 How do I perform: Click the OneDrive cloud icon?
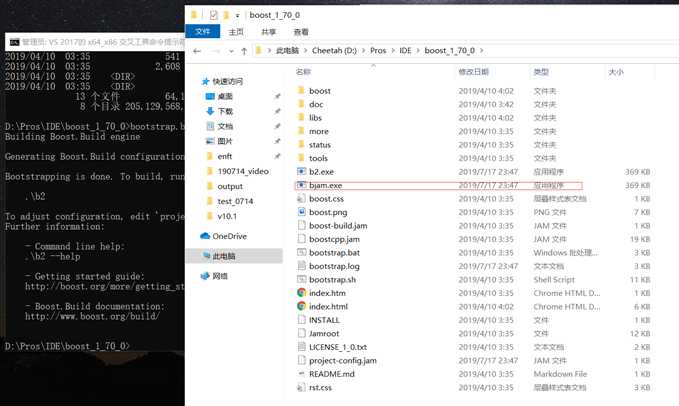205,236
